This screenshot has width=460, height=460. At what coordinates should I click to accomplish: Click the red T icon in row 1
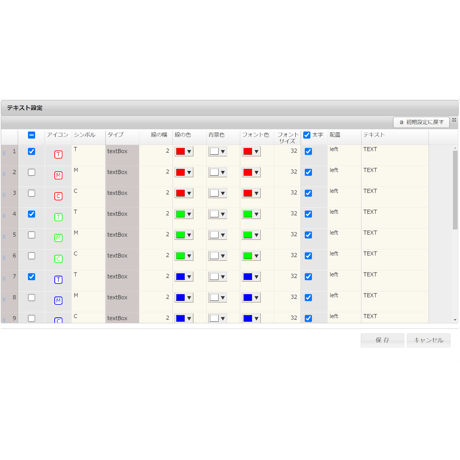(58, 154)
